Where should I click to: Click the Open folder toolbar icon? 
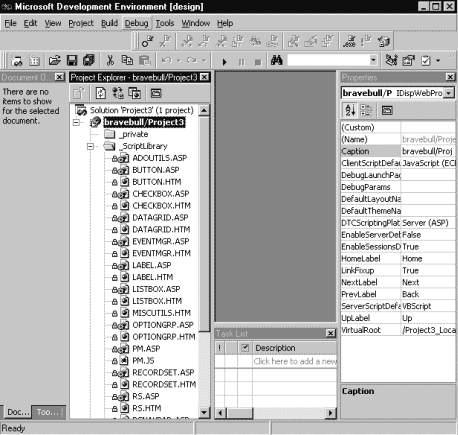point(54,60)
